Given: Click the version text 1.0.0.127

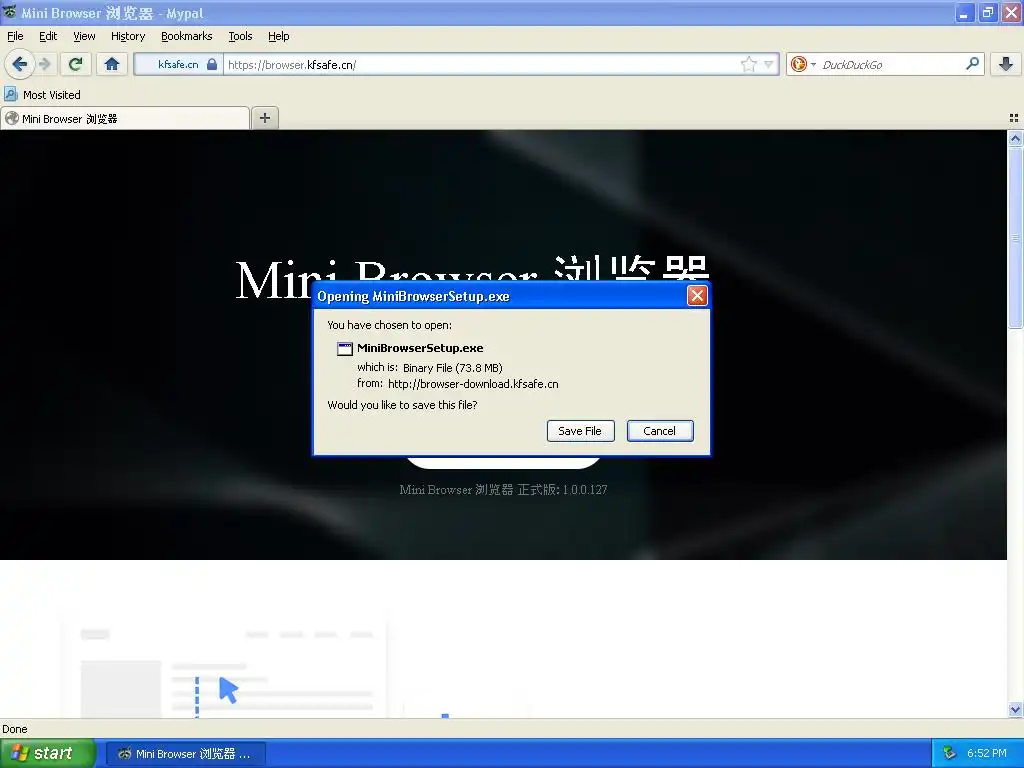Looking at the screenshot, I should point(584,490).
